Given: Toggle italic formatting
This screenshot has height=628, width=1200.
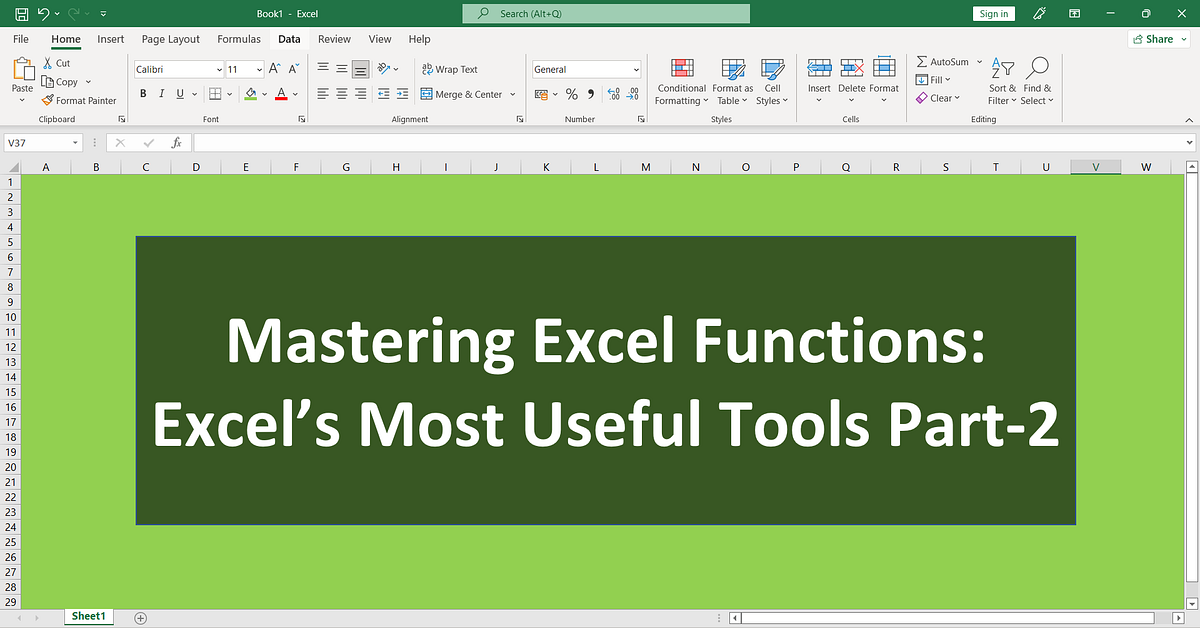Looking at the screenshot, I should 161,93.
